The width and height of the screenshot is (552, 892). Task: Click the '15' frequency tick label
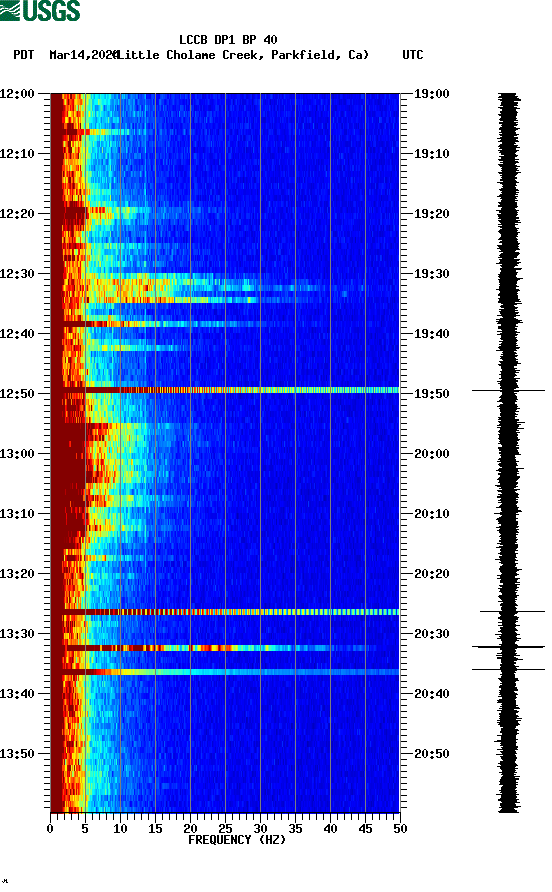pyautogui.click(x=155, y=829)
